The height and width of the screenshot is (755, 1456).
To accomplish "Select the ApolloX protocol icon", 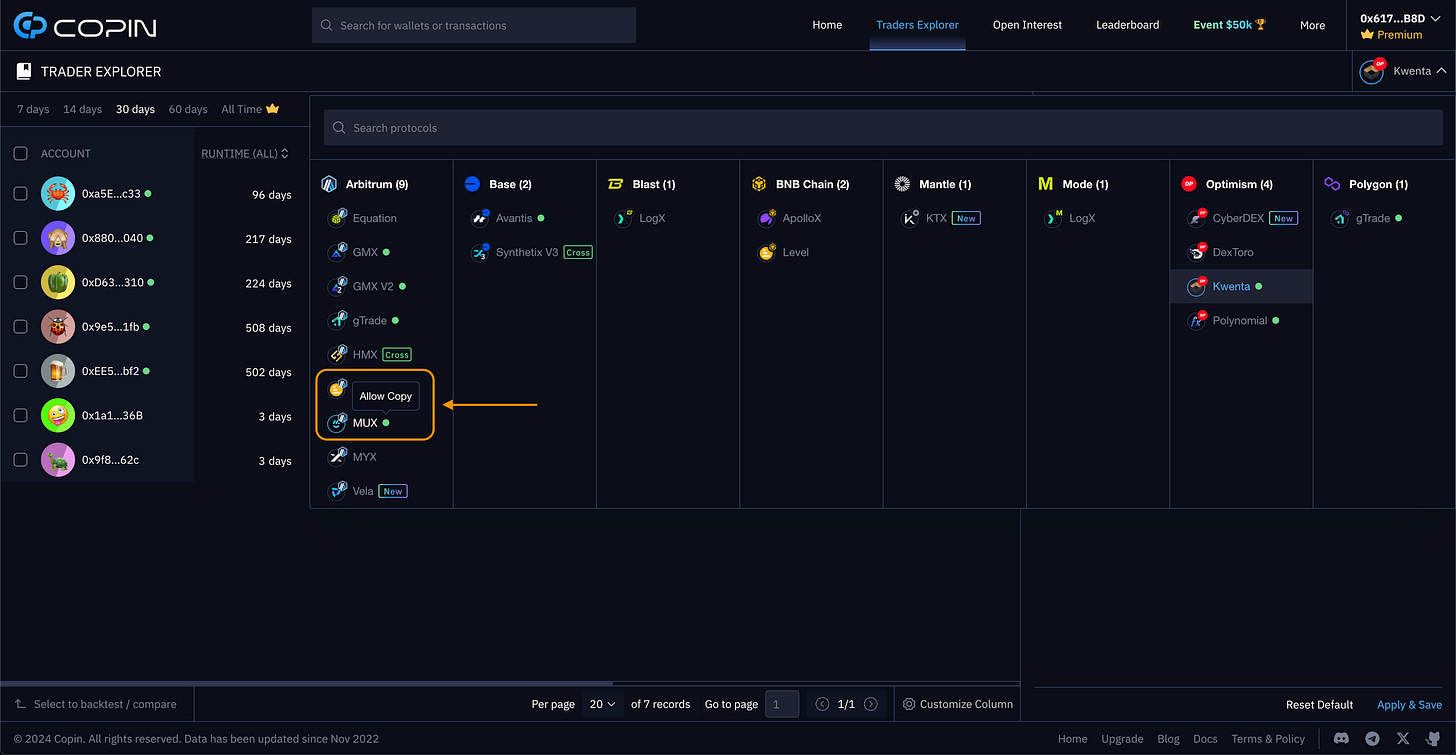I will coord(767,218).
